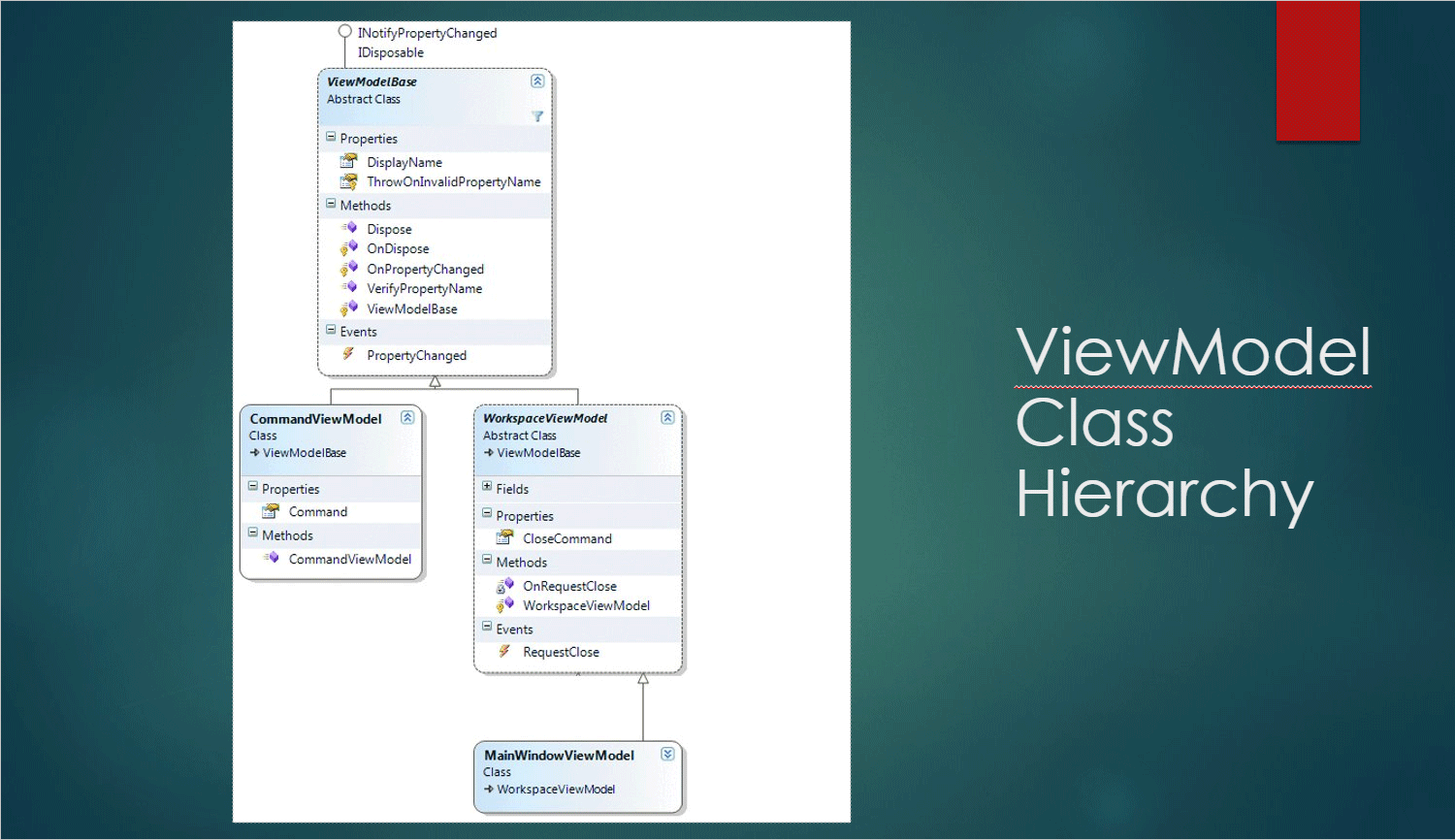Screen dimensions: 1455x840
Task: Select ThrowOnInvalidPropertyName member text
Action: 454,181
